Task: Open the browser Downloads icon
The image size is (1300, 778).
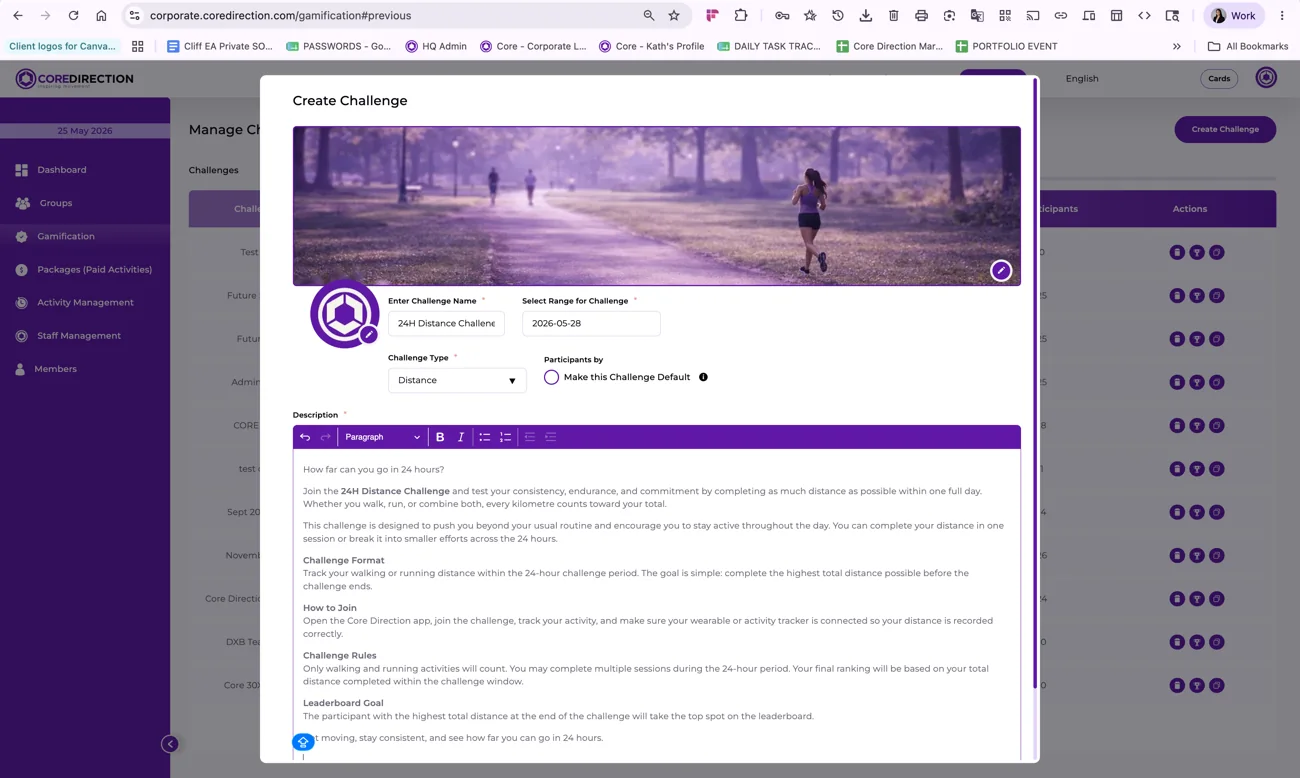Action: pyautogui.click(x=866, y=16)
